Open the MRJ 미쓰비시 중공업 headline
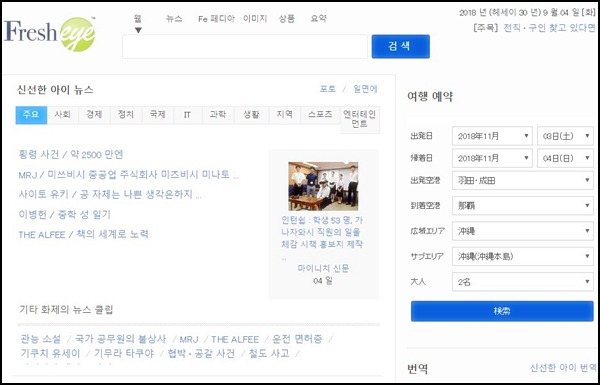 (129, 175)
